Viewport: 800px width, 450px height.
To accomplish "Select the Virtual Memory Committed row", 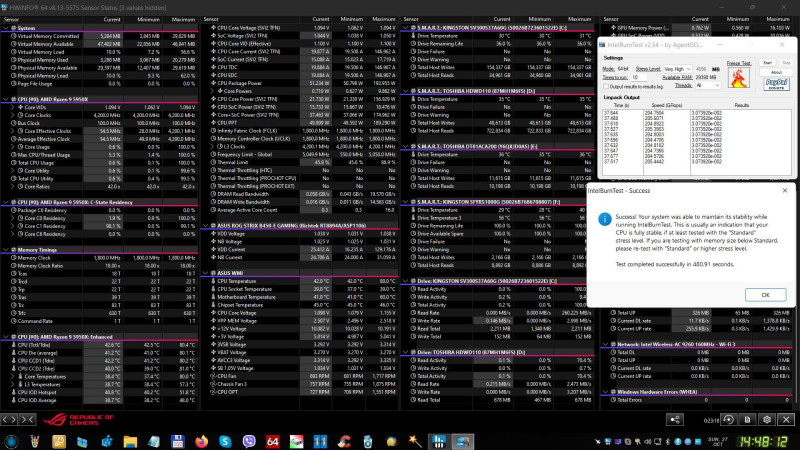I will click(99, 36).
